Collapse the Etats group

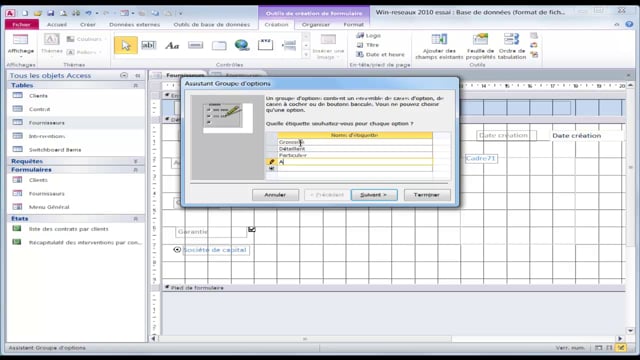(x=136, y=219)
